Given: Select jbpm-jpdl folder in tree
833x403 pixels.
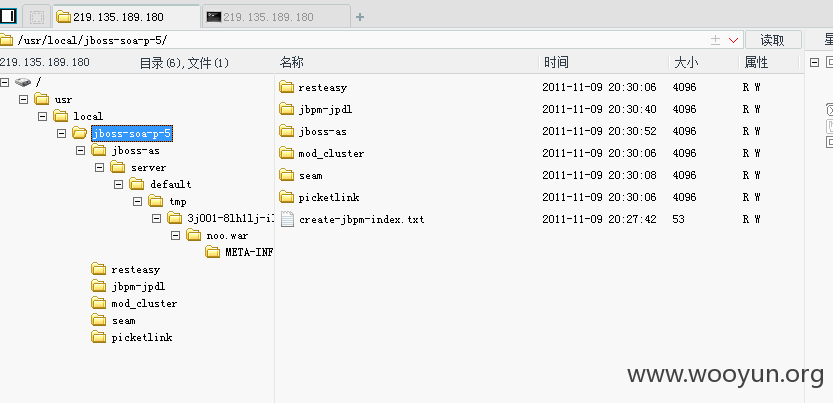Looking at the screenshot, I should pos(138,287).
